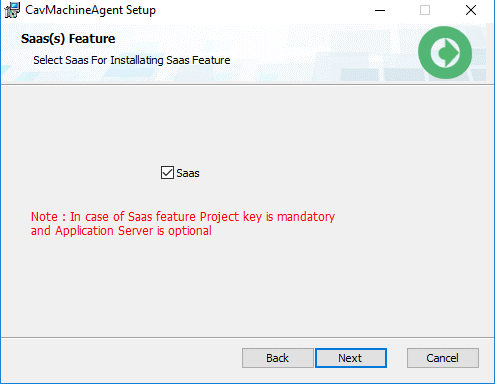Screen dimensions: 497x386
Task: Click the CavMachineAgent Setup title text
Action: [x=90, y=10]
